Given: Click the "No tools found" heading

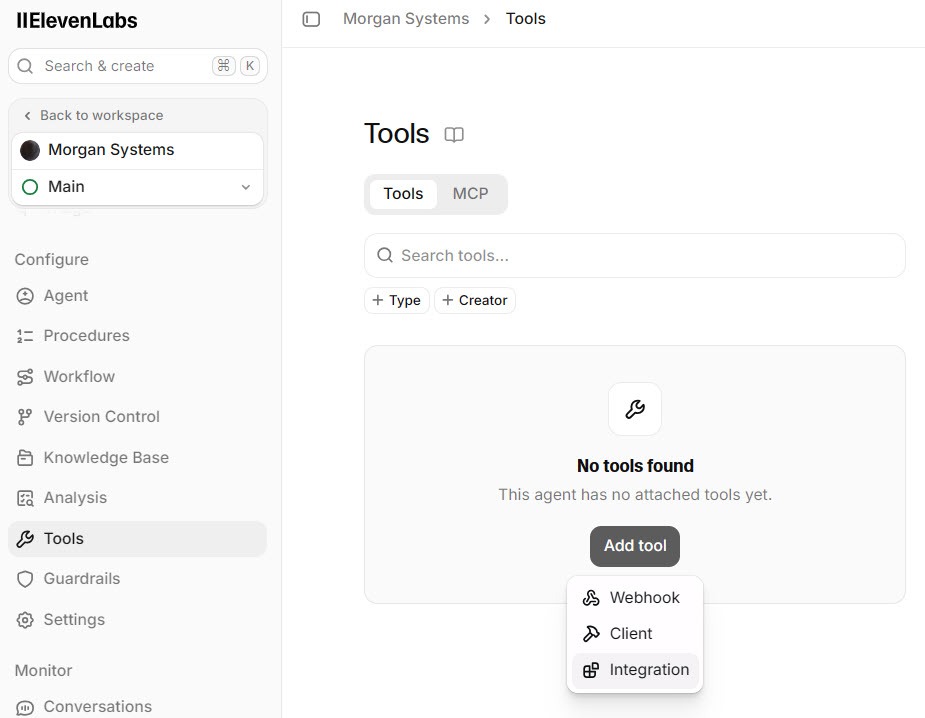Looking at the screenshot, I should coord(635,466).
